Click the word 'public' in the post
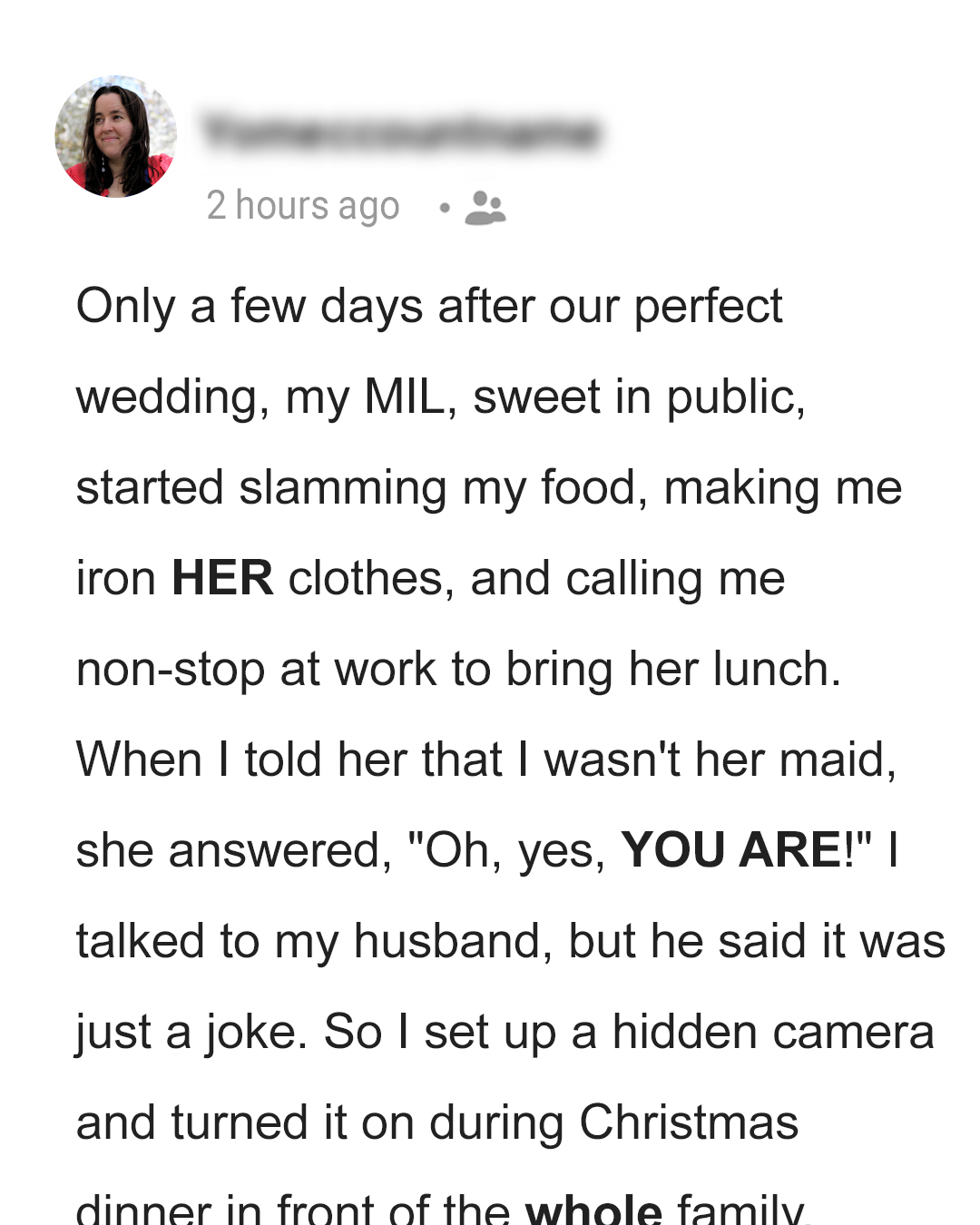Viewport: 980px width, 1225px height. (733, 397)
